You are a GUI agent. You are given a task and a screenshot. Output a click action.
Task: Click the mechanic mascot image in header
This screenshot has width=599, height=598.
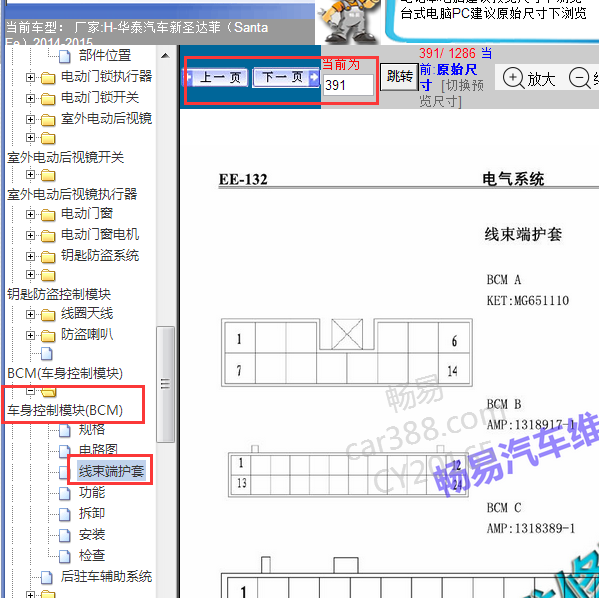[349, 22]
